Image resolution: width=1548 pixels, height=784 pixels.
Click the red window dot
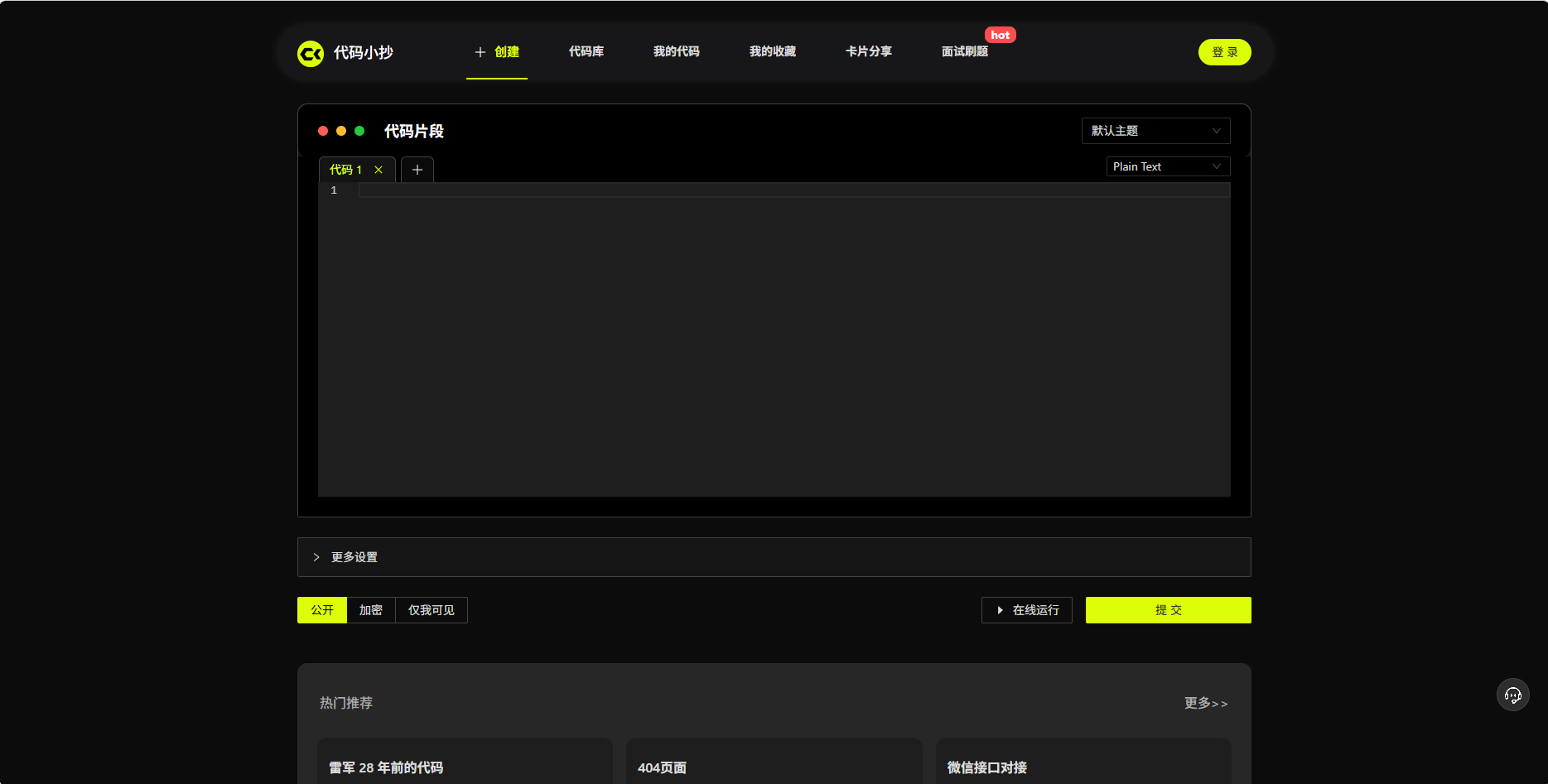click(x=323, y=131)
